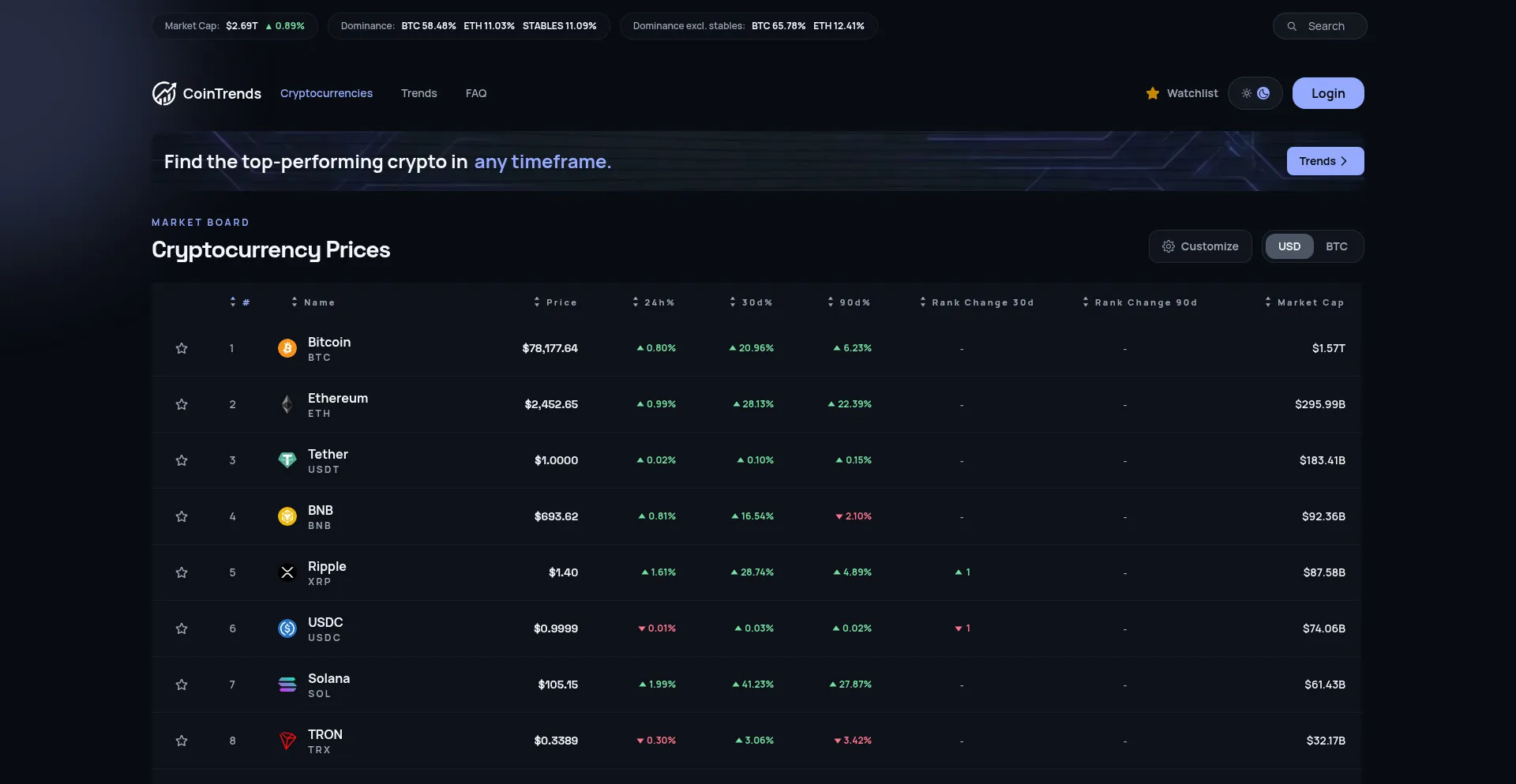Click the market cap $2.69T stat

coord(242,26)
